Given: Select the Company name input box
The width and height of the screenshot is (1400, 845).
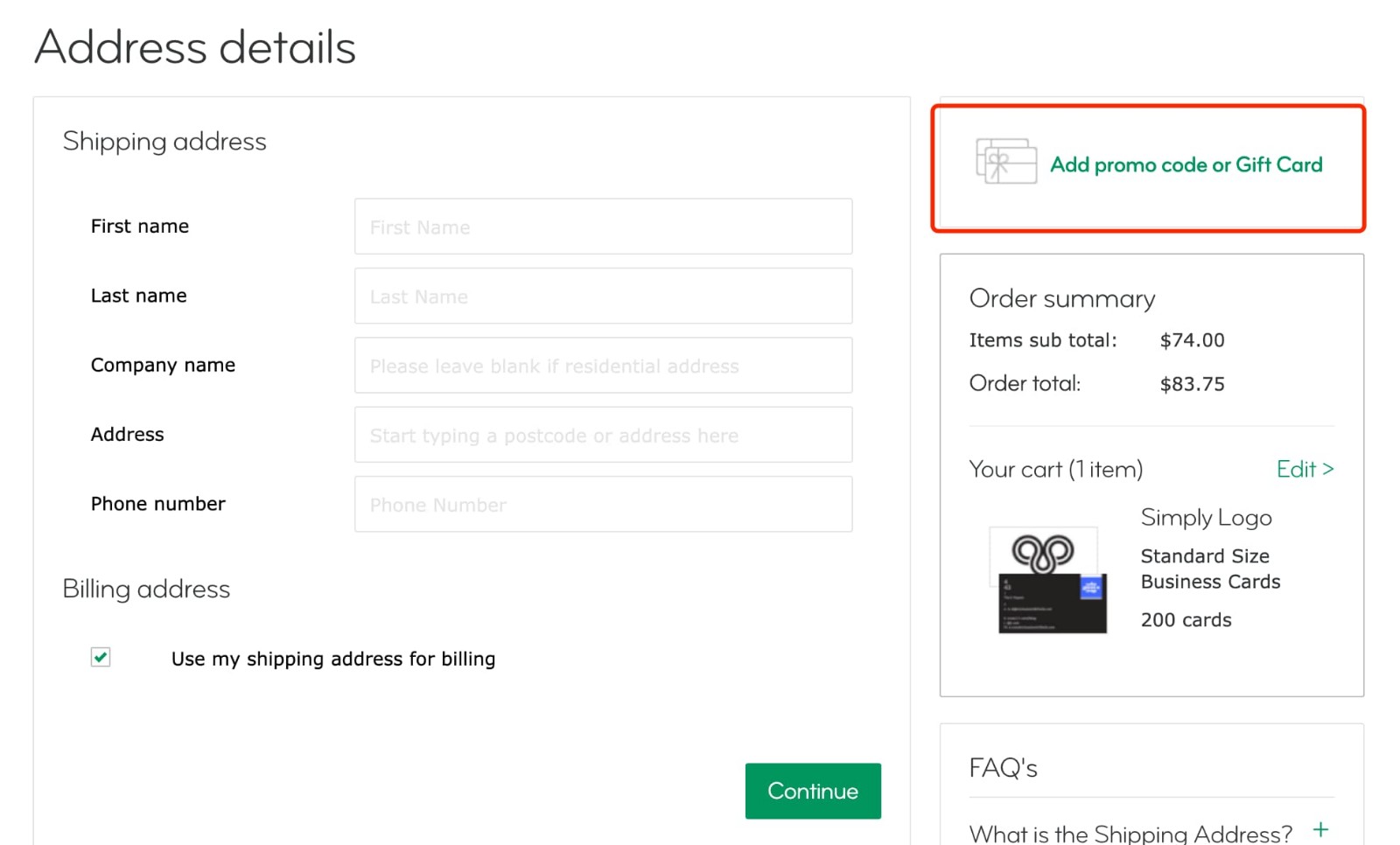Looking at the screenshot, I should [x=603, y=365].
